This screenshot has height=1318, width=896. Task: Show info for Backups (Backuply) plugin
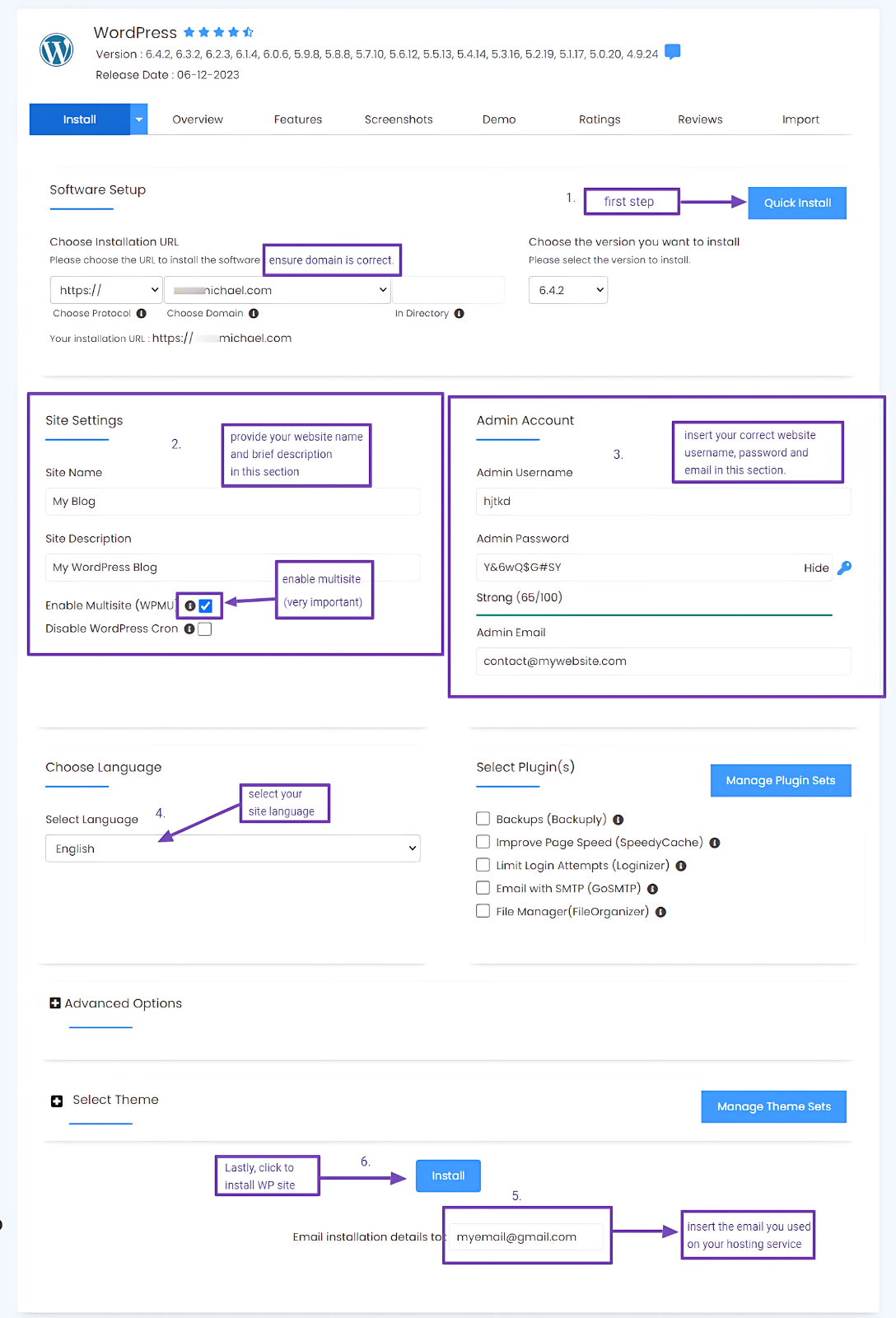pyautogui.click(x=618, y=820)
